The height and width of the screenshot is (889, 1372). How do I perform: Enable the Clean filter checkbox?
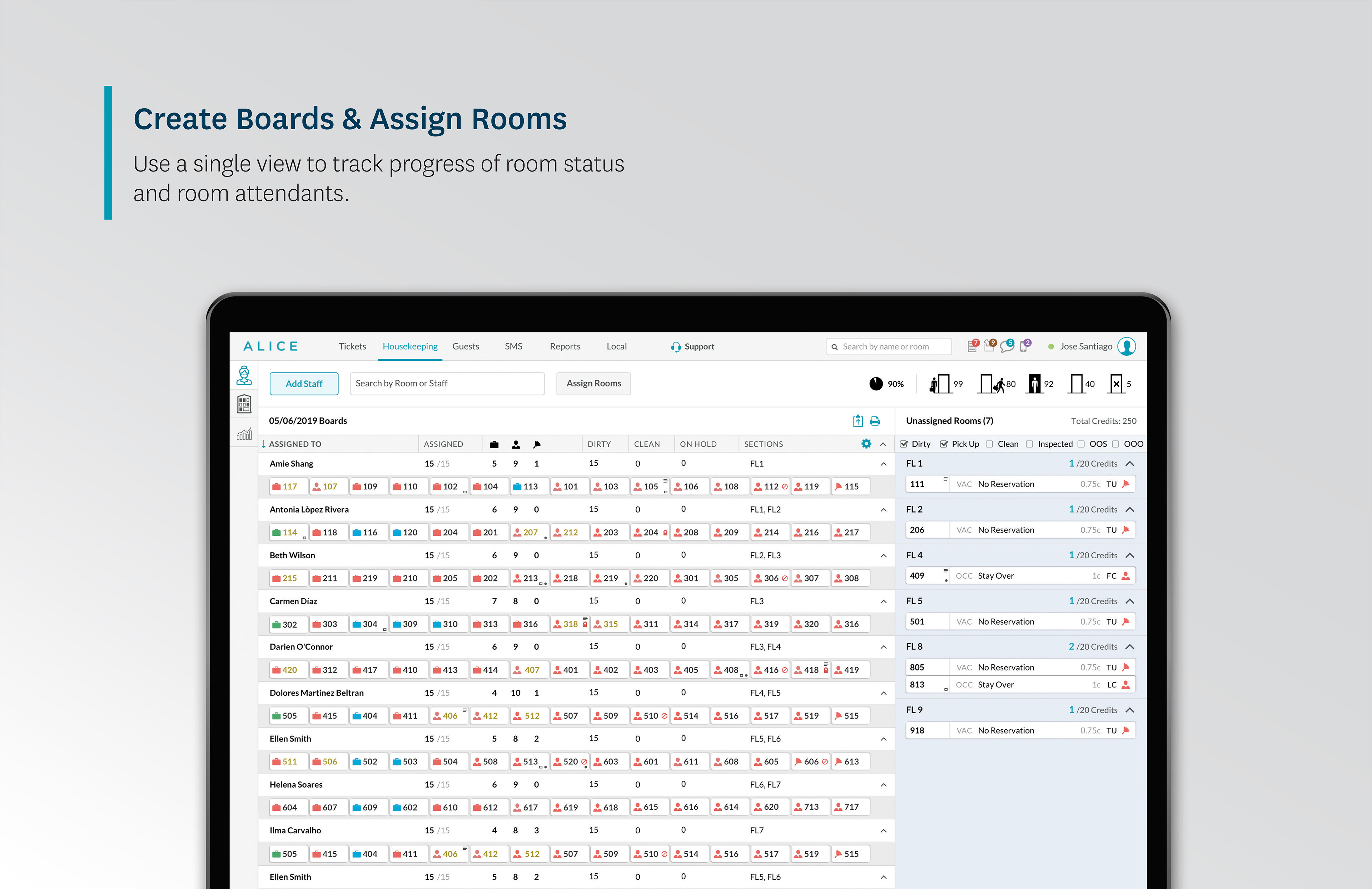pos(989,444)
